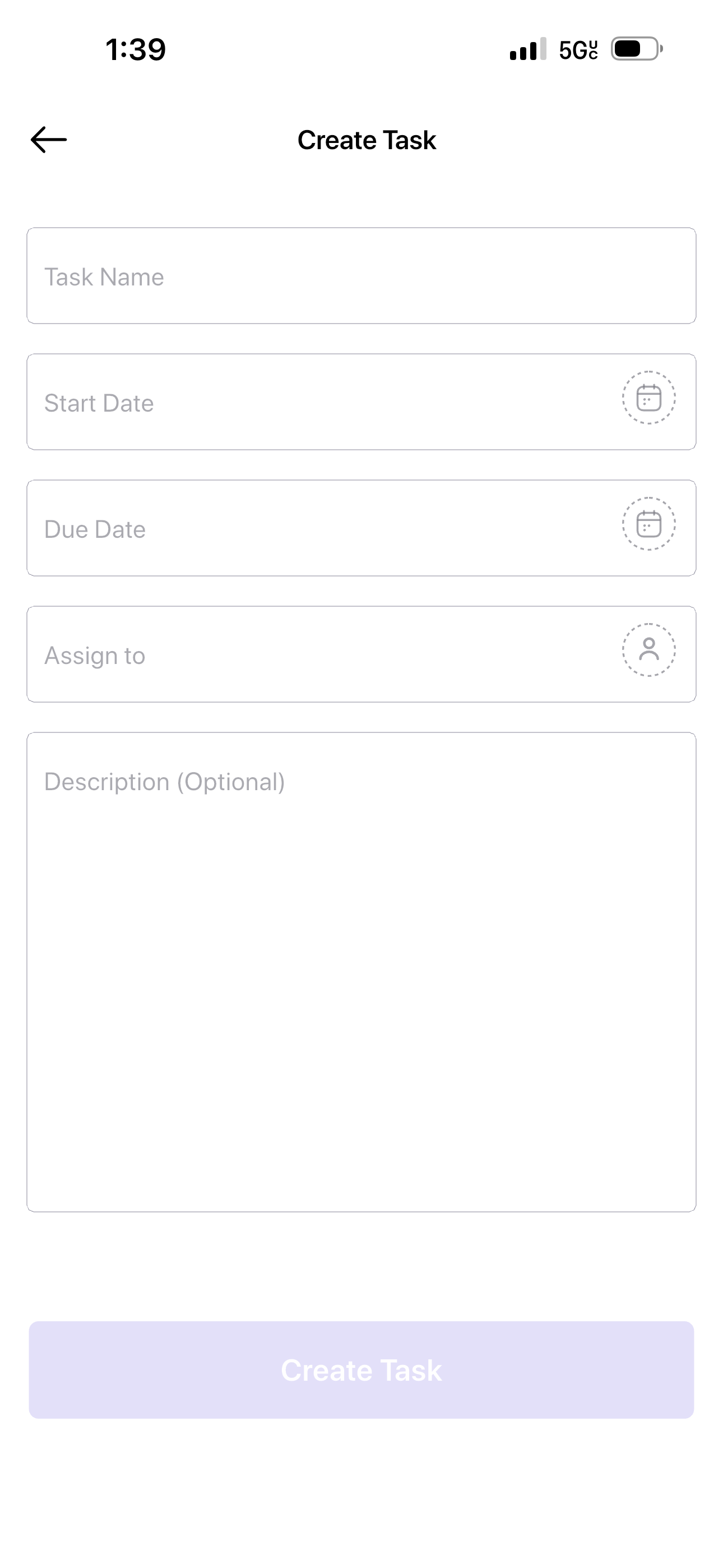Tap the Create Task page title
The height and width of the screenshot is (1568, 723).
pos(367,140)
